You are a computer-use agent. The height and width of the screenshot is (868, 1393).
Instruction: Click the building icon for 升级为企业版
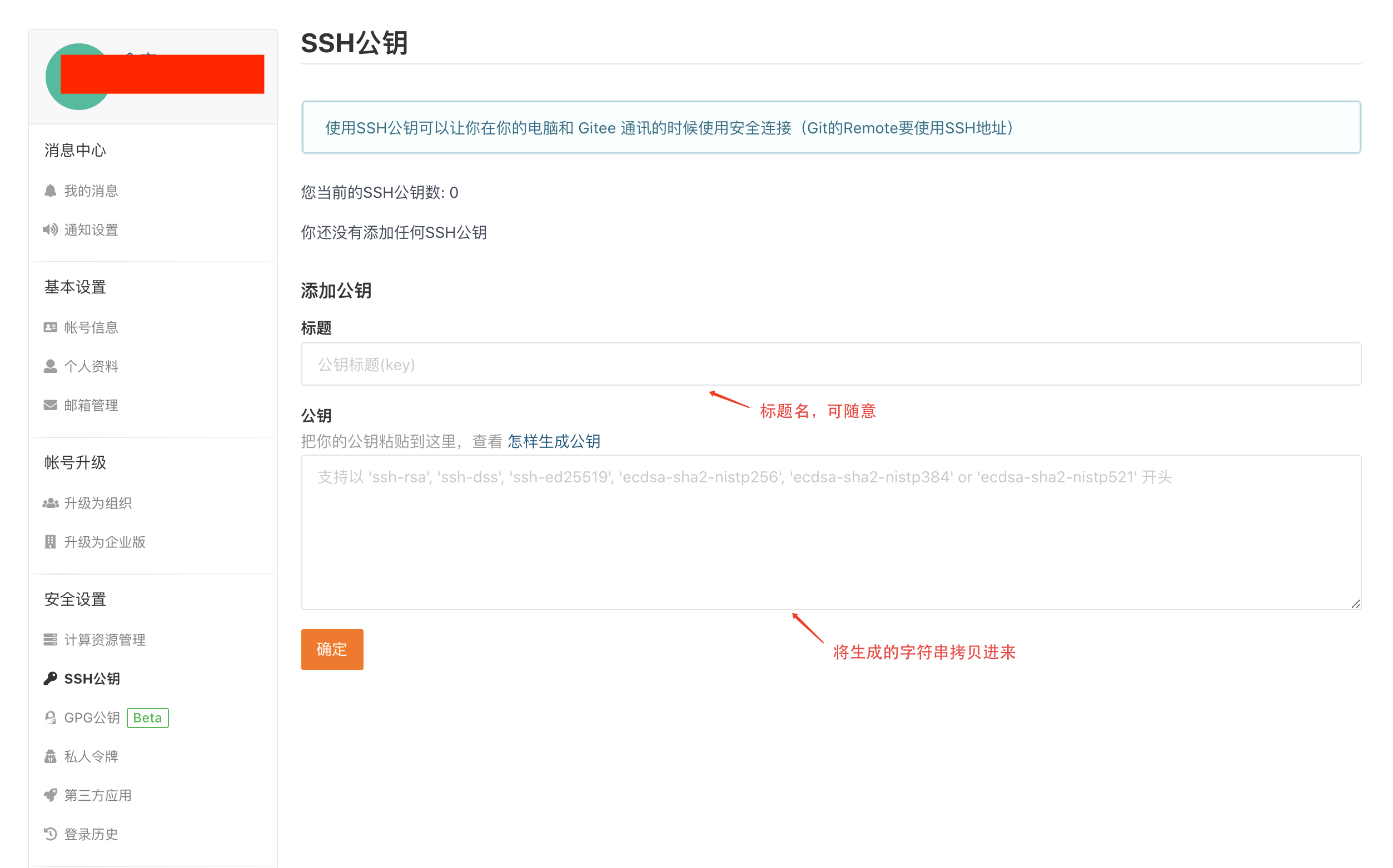[51, 542]
